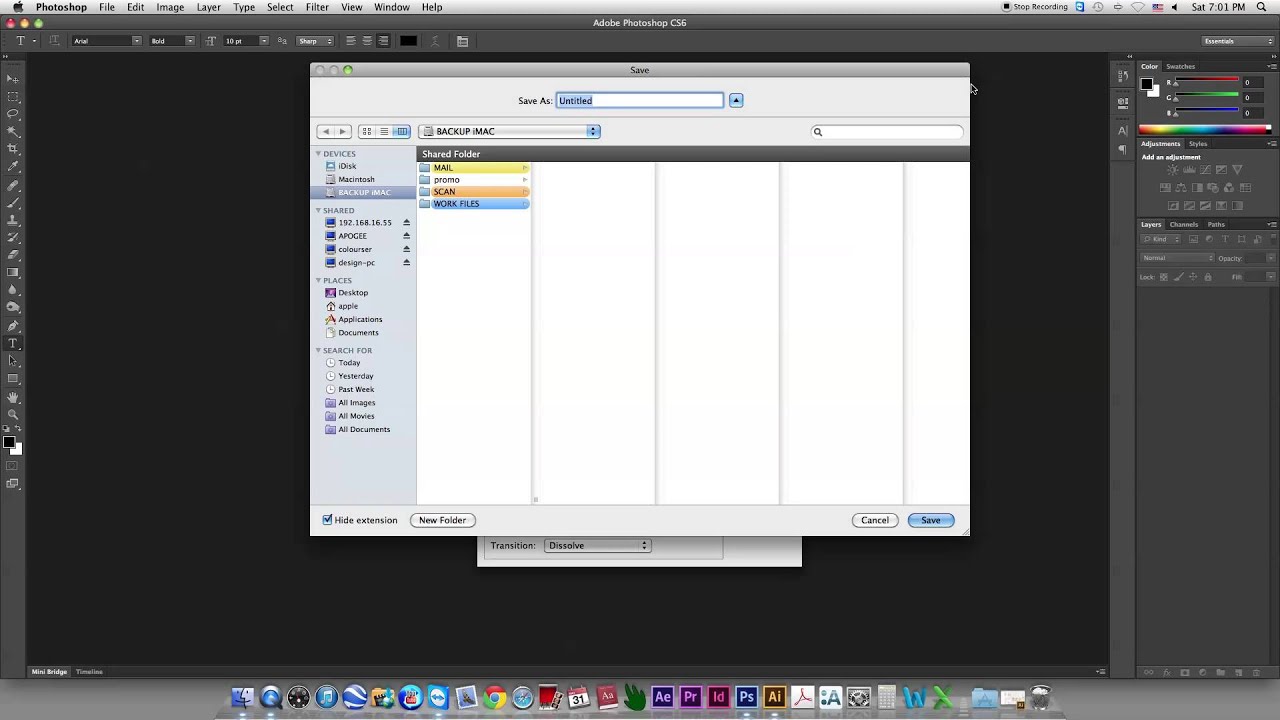Image resolution: width=1280 pixels, height=720 pixels.
Task: Open Transition Dissolve dropdown
Action: coord(597,546)
